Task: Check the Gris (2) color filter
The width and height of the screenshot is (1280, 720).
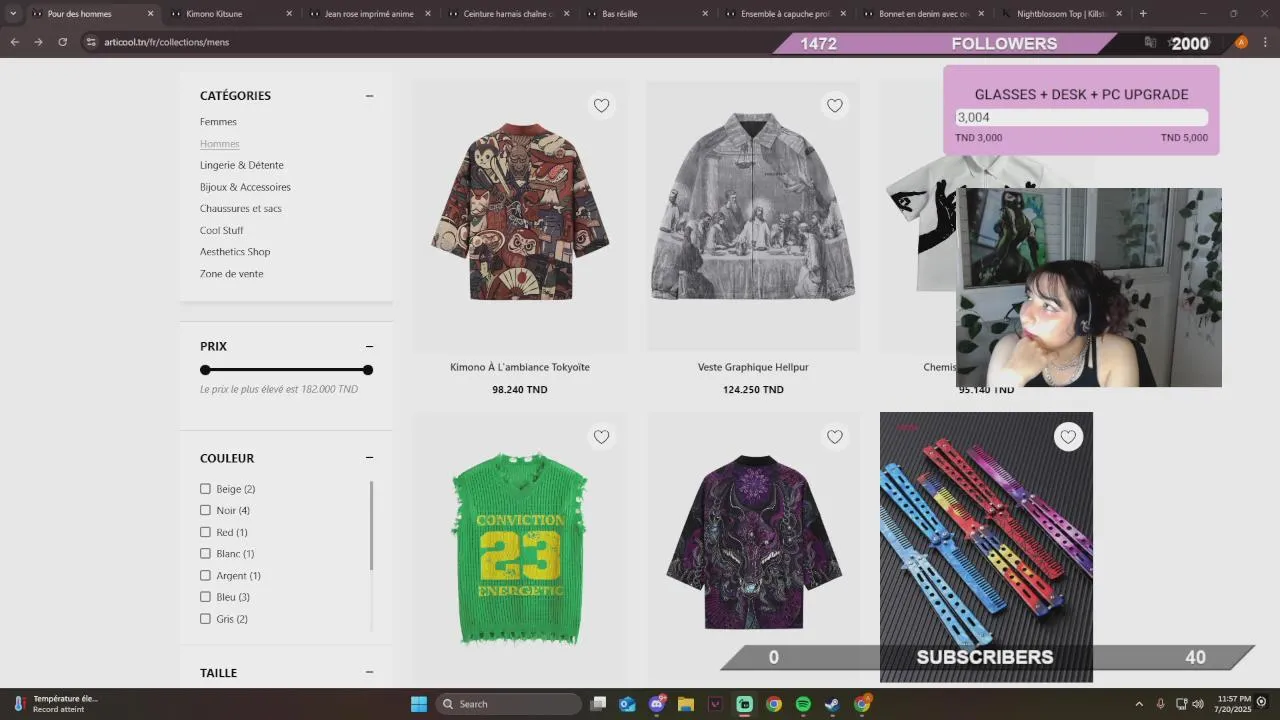Action: (x=205, y=619)
